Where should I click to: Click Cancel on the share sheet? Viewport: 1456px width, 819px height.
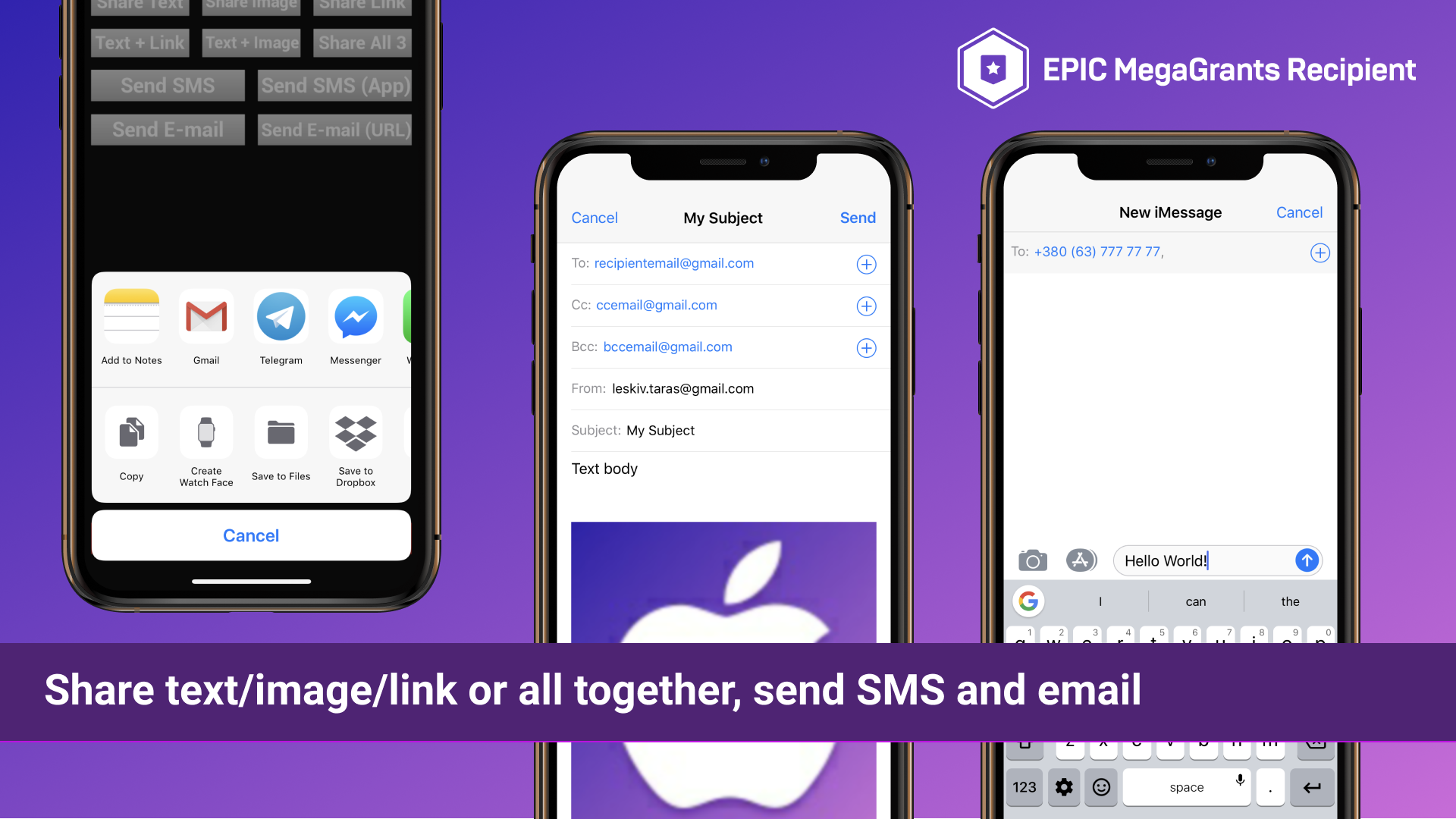(251, 534)
